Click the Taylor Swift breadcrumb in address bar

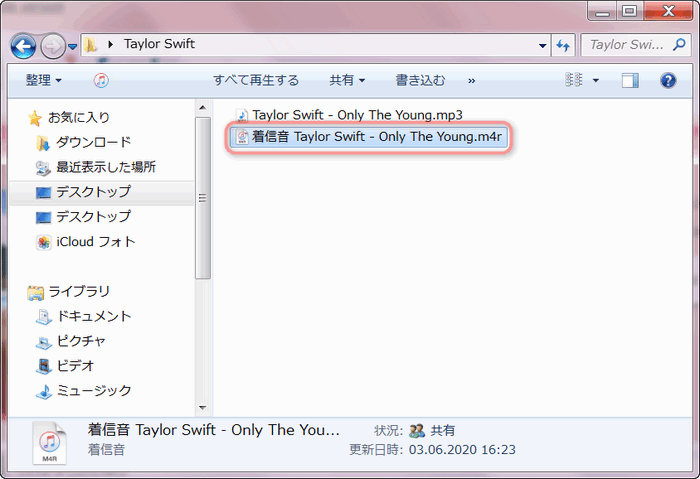159,44
